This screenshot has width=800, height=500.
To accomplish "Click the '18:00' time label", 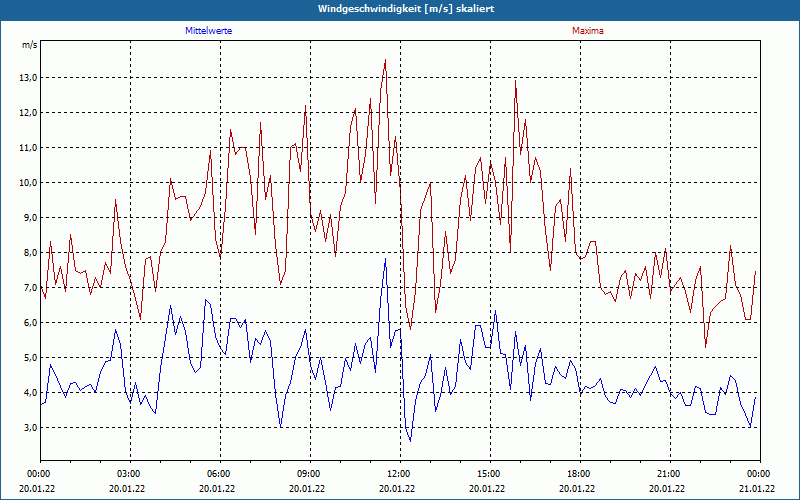I will tap(581, 474).
